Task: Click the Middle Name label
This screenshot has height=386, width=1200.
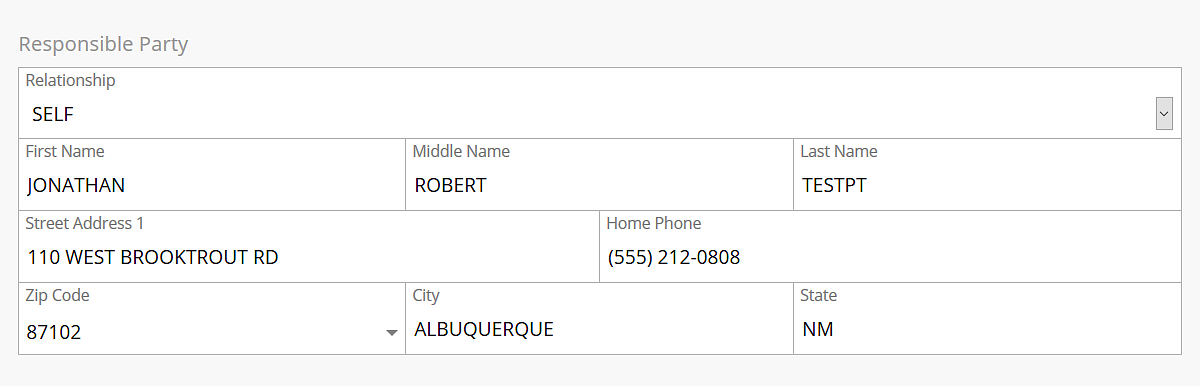Action: click(461, 152)
